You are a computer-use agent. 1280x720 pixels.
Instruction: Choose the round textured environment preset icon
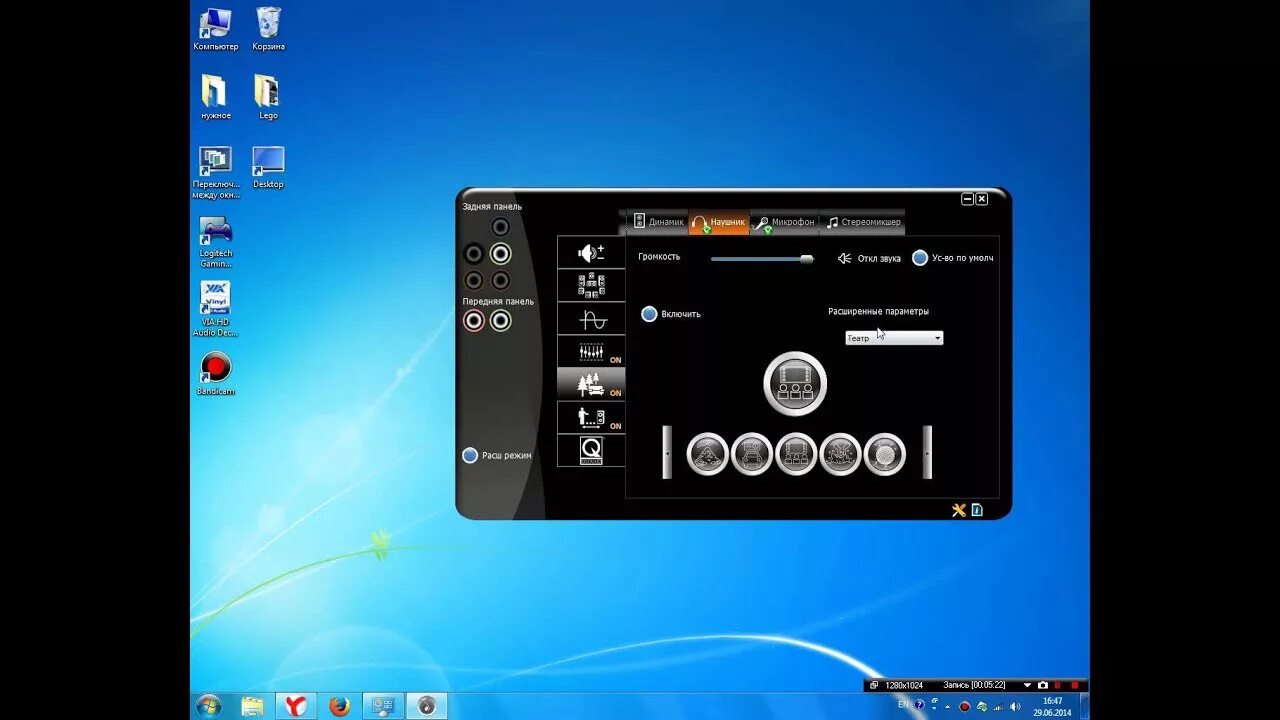tap(884, 454)
